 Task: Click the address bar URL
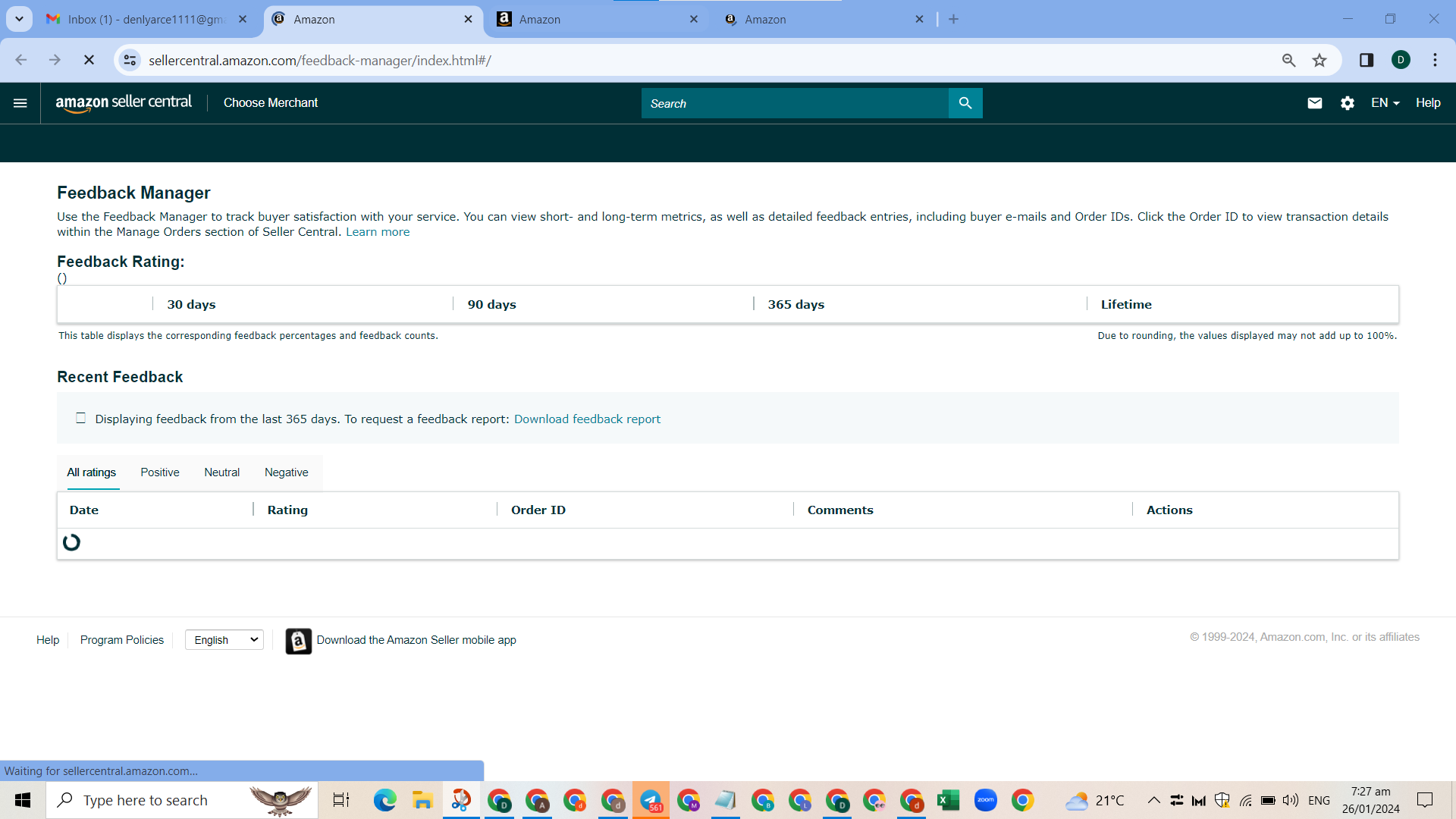click(x=320, y=61)
